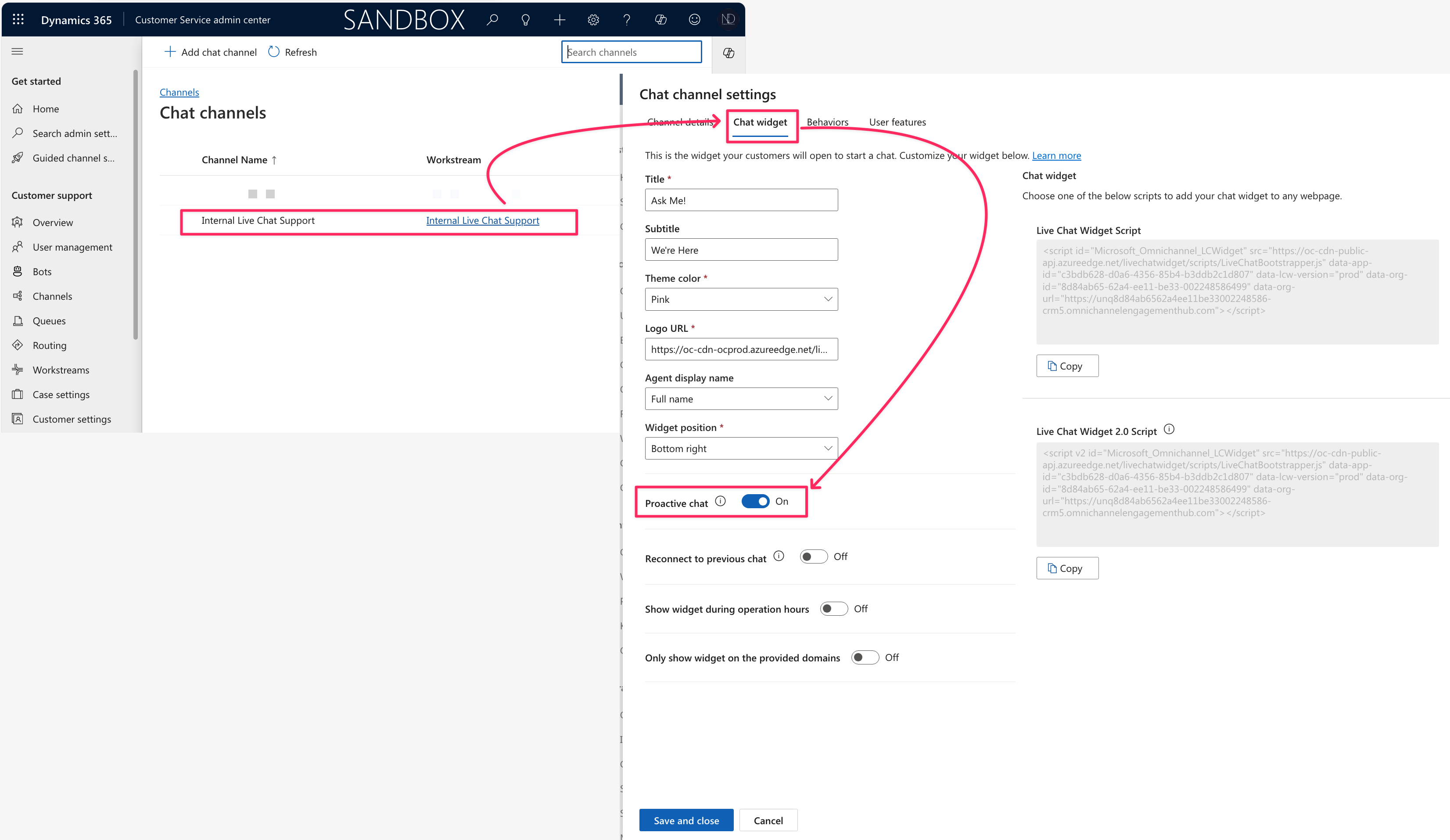Turn off the Proactive chat toggle
Viewport: 1450px width, 840px height.
pos(755,501)
